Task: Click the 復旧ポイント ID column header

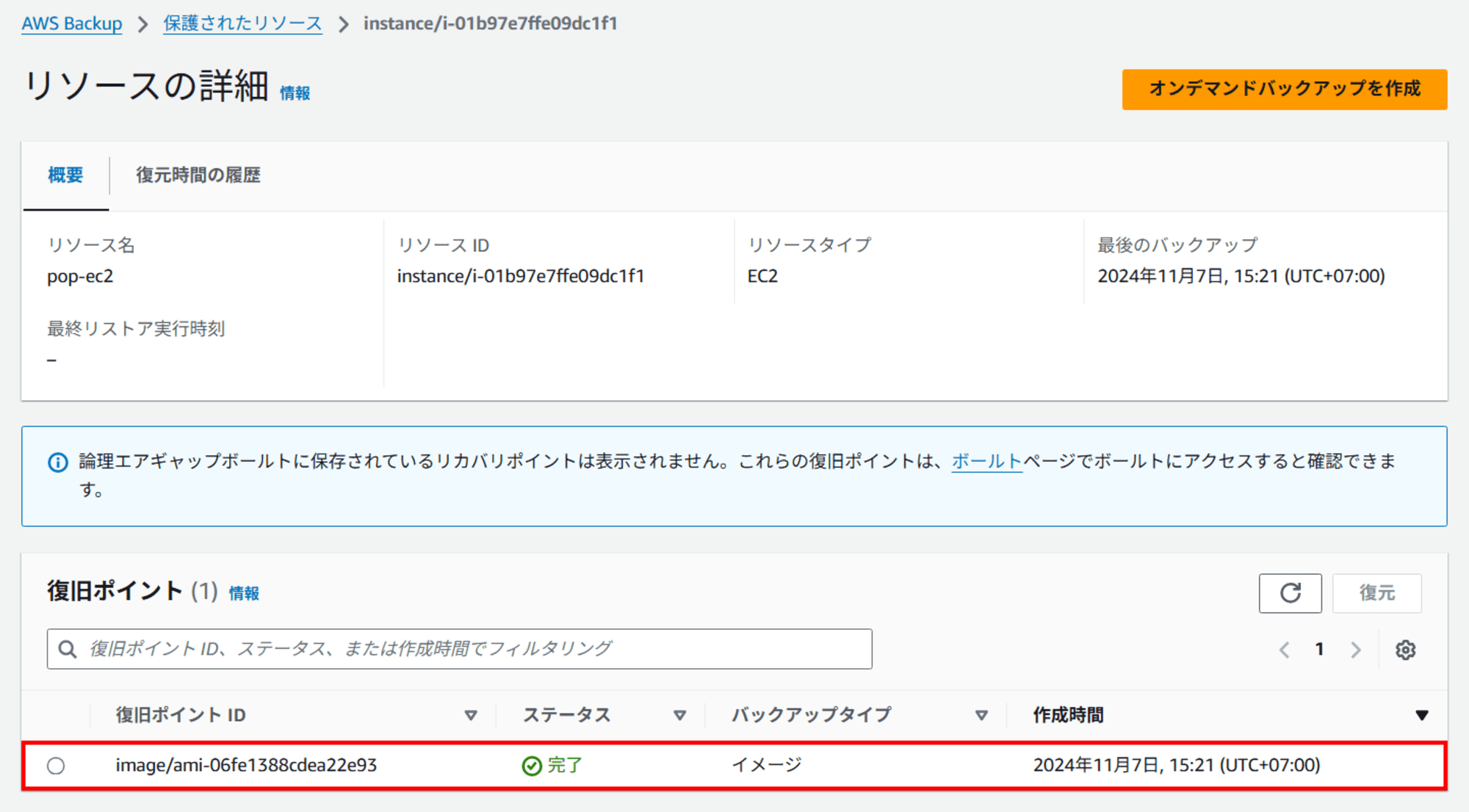Action: coord(181,715)
